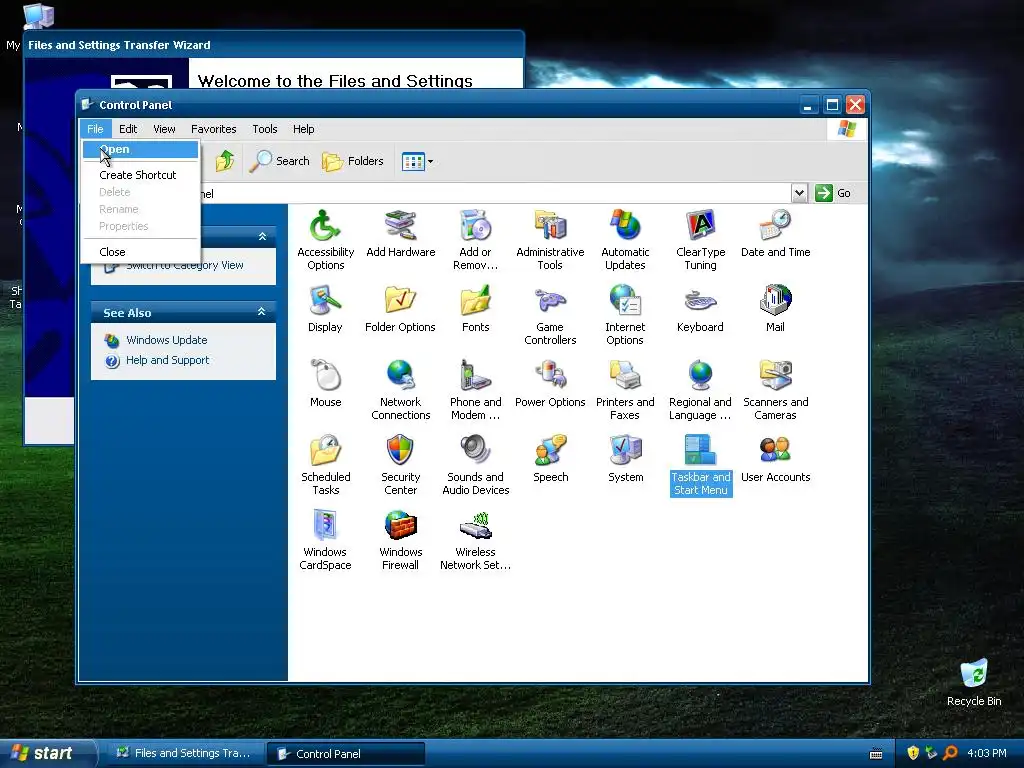Select Windows CardSpace icon
The height and width of the screenshot is (768, 1024).
[325, 539]
